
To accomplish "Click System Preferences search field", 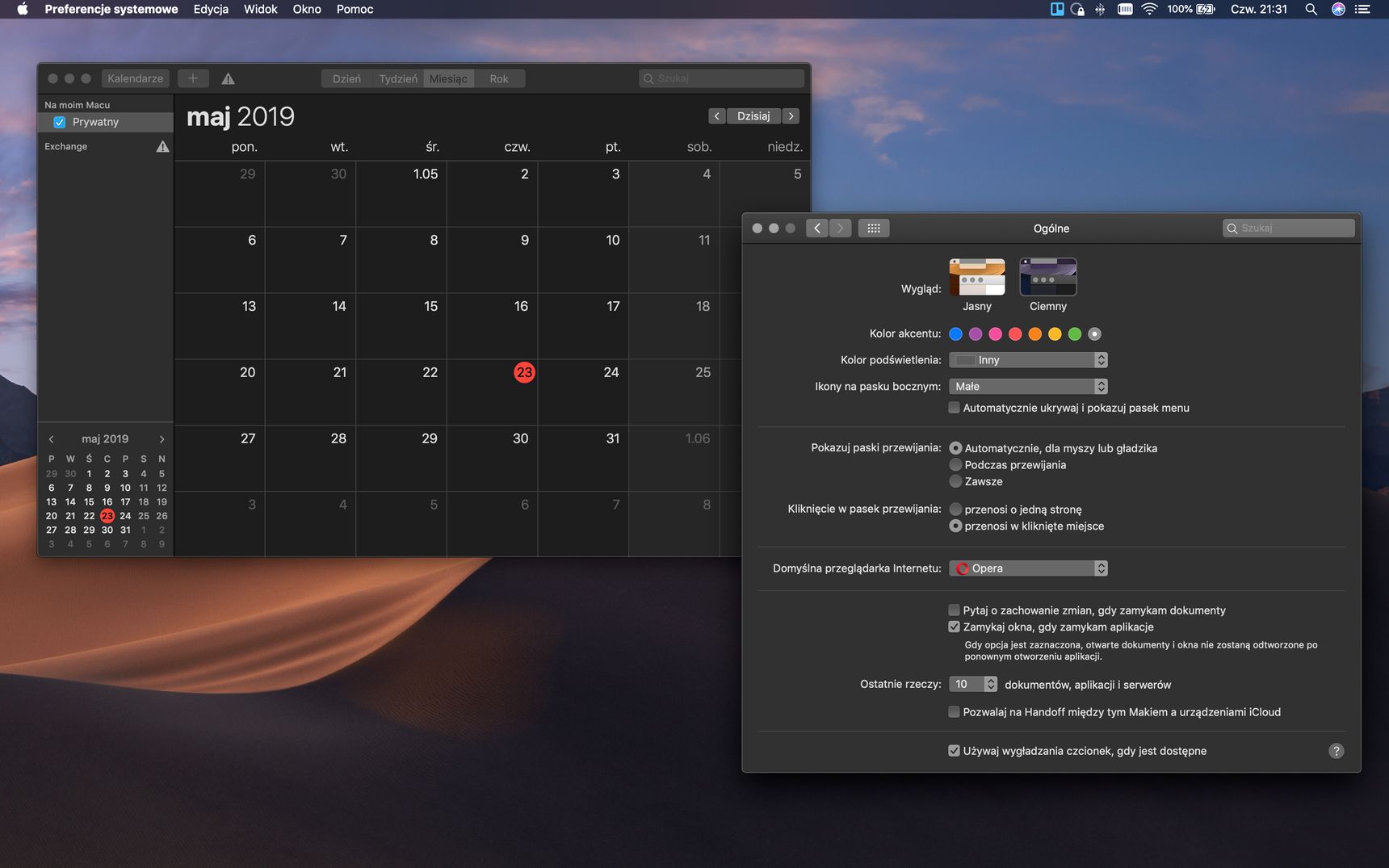I will (1289, 229).
